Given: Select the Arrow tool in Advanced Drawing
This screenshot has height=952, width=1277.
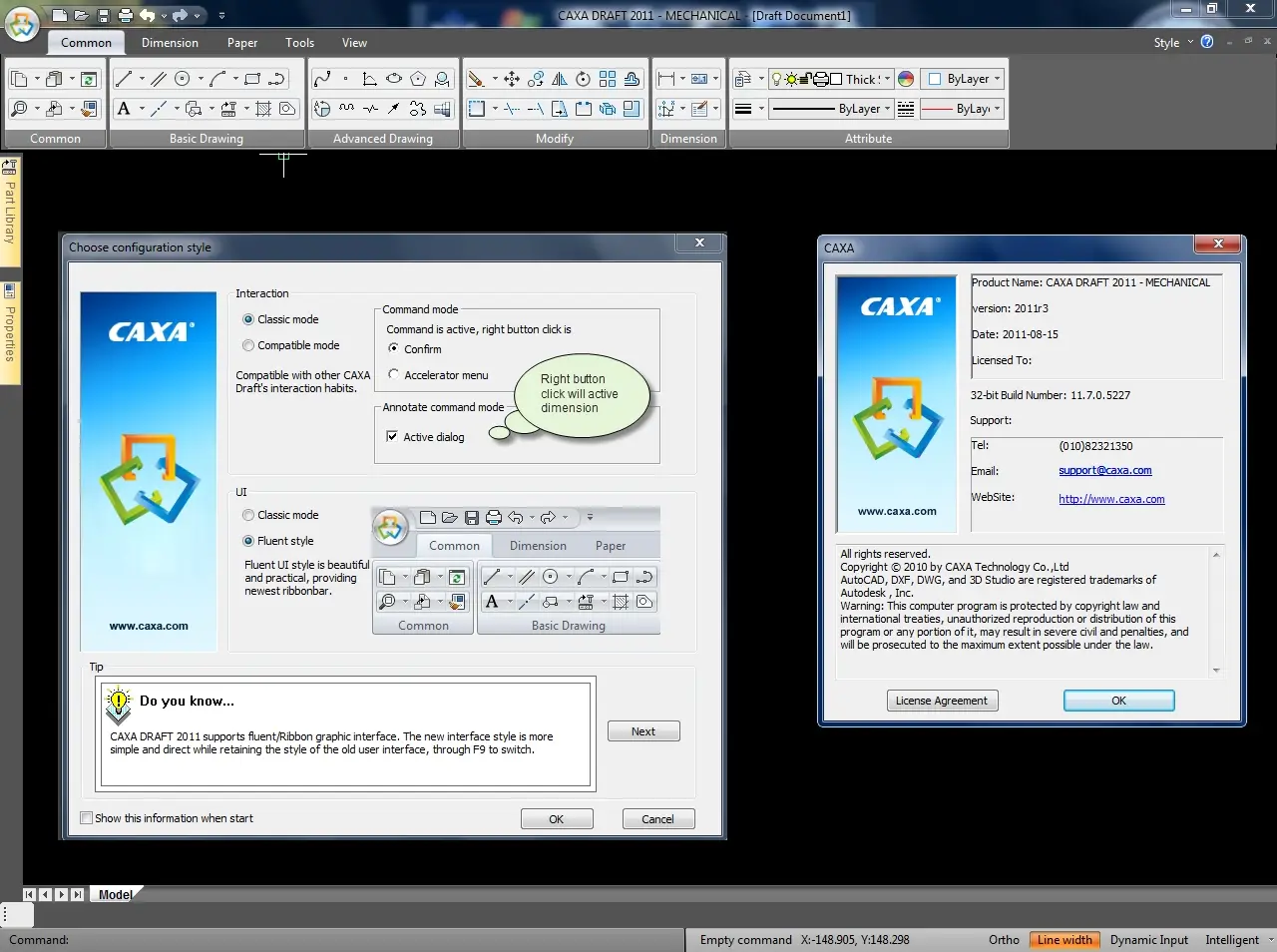Looking at the screenshot, I should pyautogui.click(x=394, y=109).
